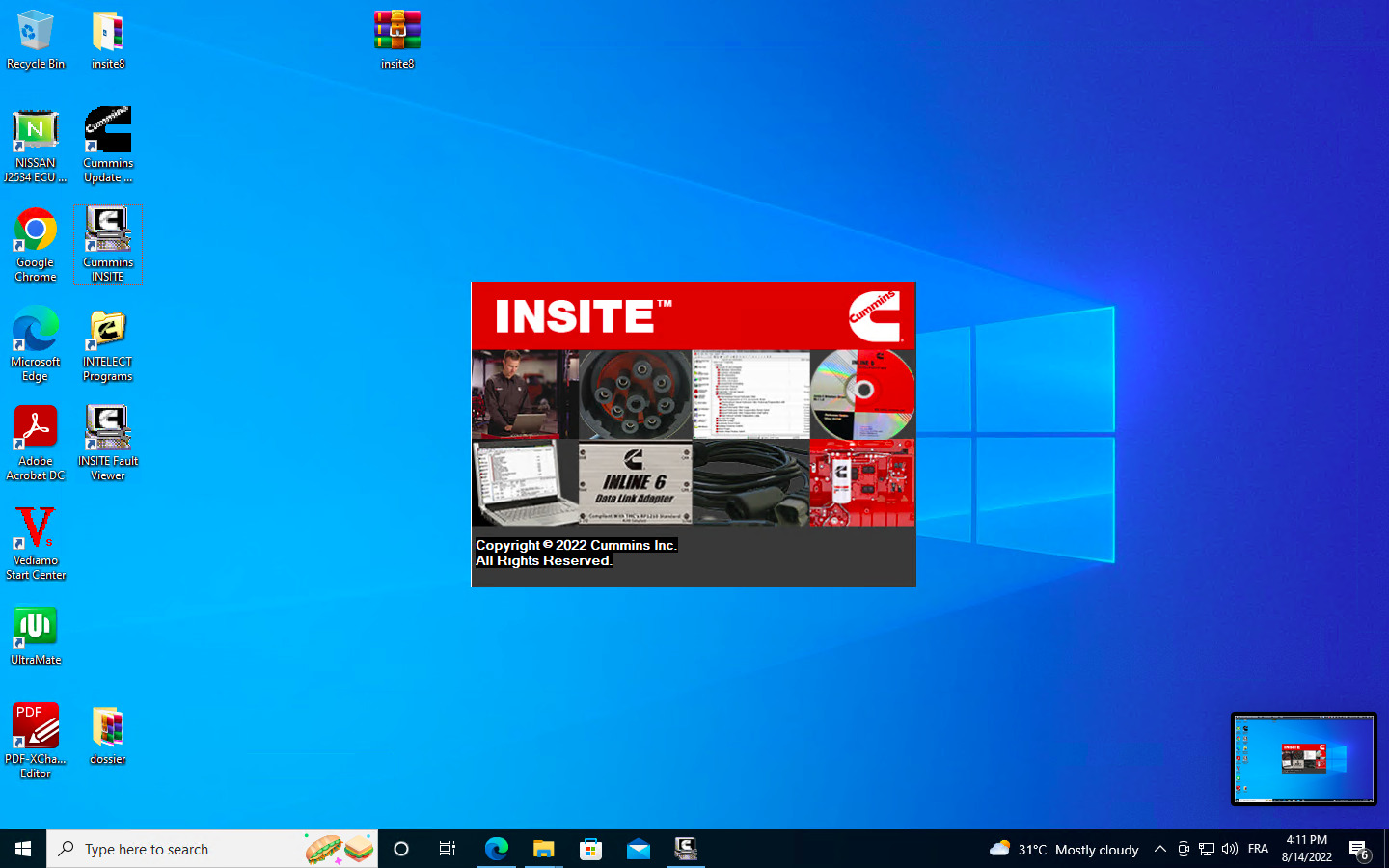Screen dimensions: 1389x868
Task: Select the NISSAN J2534 ECU shortcut
Action: (x=36, y=145)
